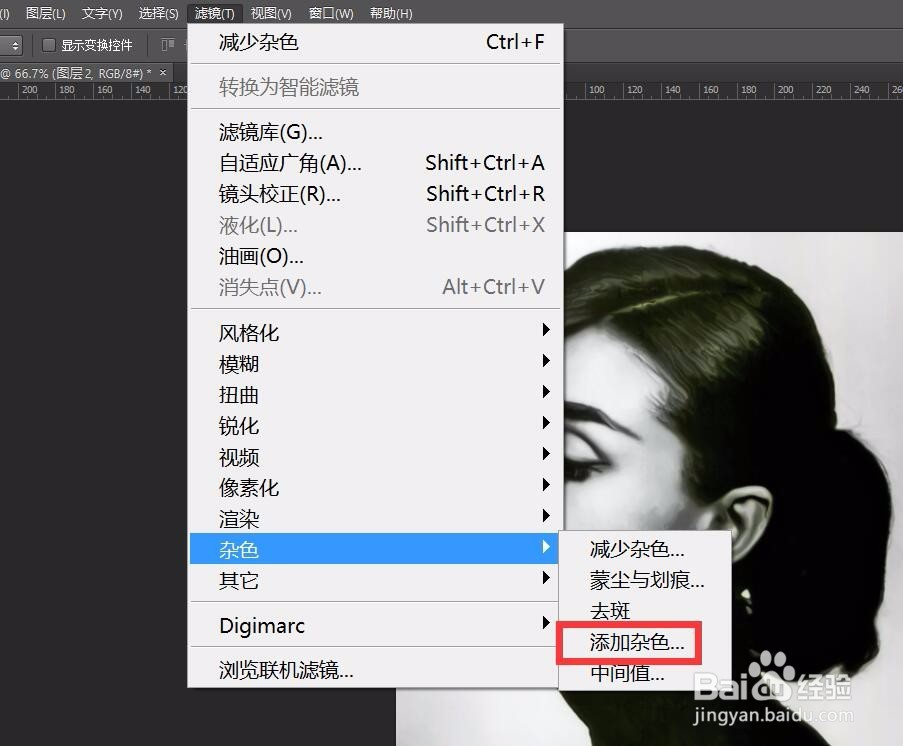Select 蒙尘与划痕... in submenu

[644, 580]
